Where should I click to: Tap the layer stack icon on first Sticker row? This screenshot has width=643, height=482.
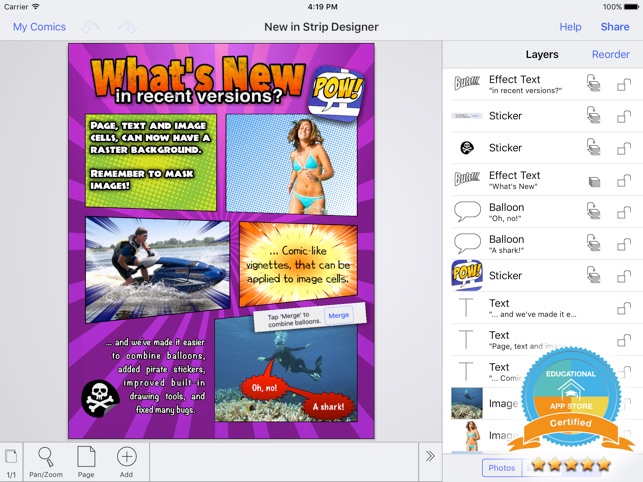click(593, 116)
